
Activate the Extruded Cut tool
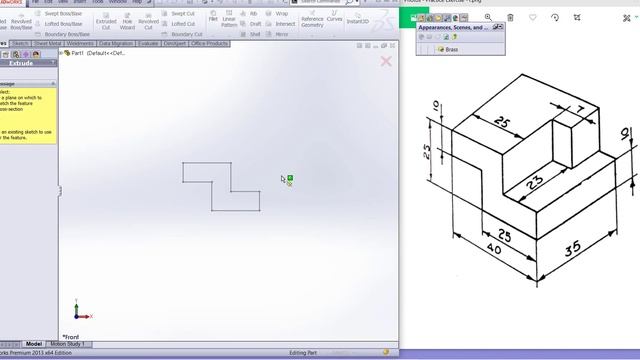106,21
